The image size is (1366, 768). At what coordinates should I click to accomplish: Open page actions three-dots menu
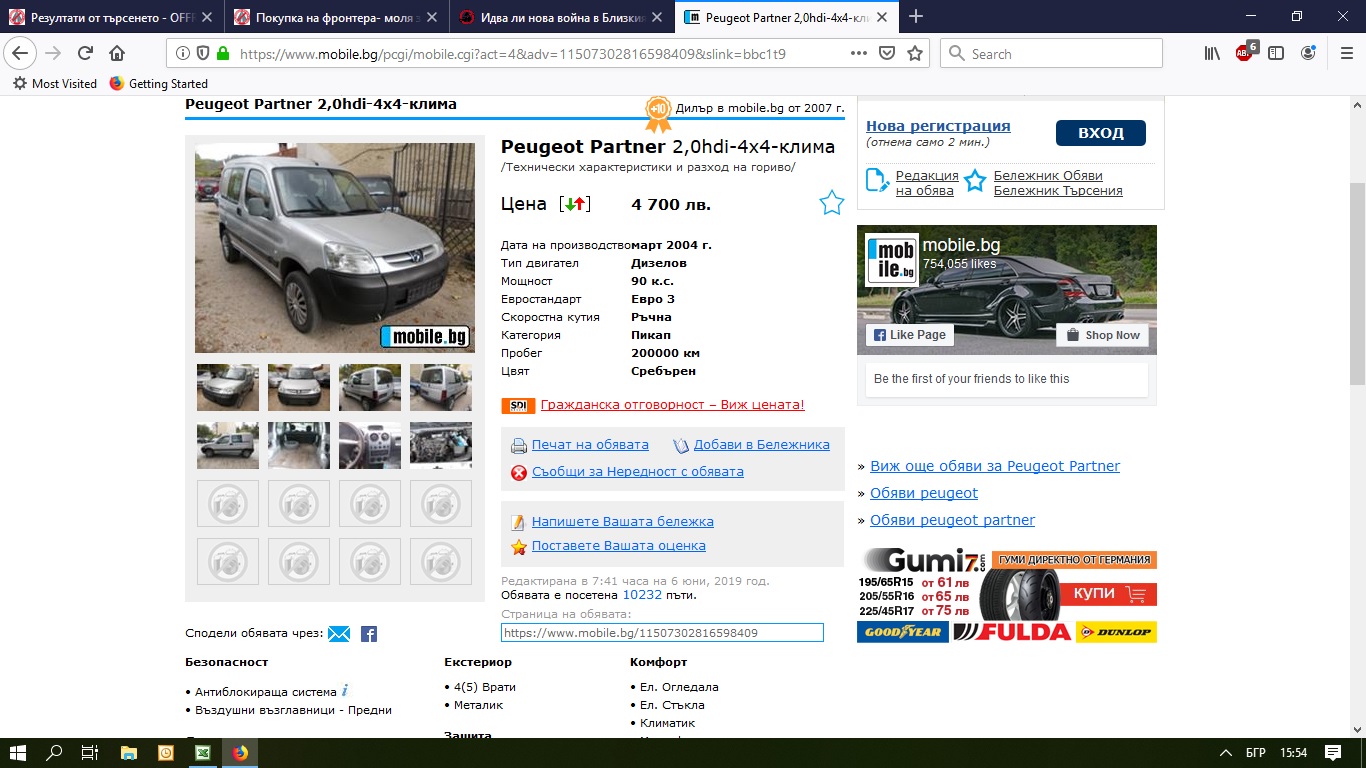[x=858, y=54]
